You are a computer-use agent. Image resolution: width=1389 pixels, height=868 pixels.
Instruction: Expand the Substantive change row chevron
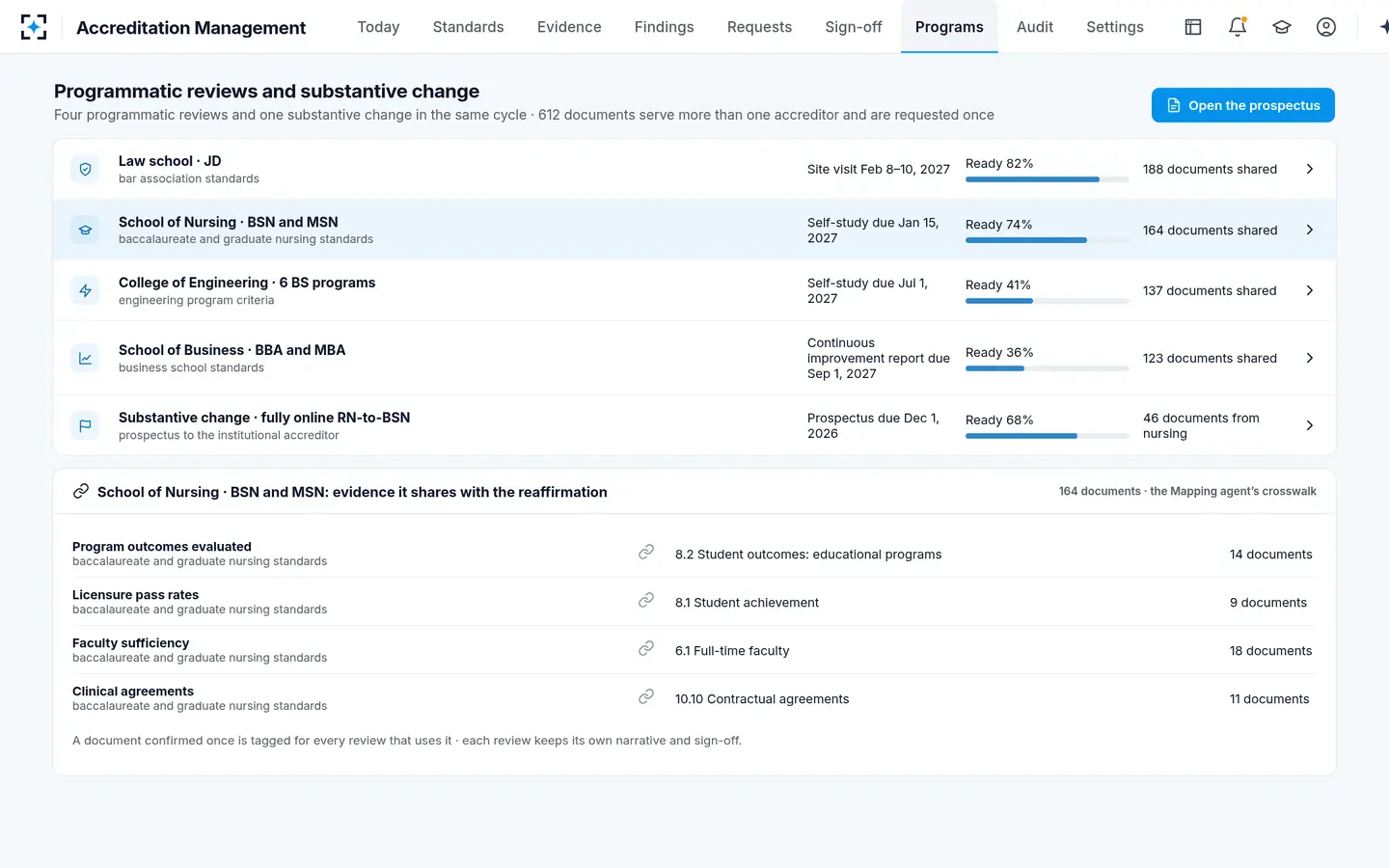point(1309,425)
